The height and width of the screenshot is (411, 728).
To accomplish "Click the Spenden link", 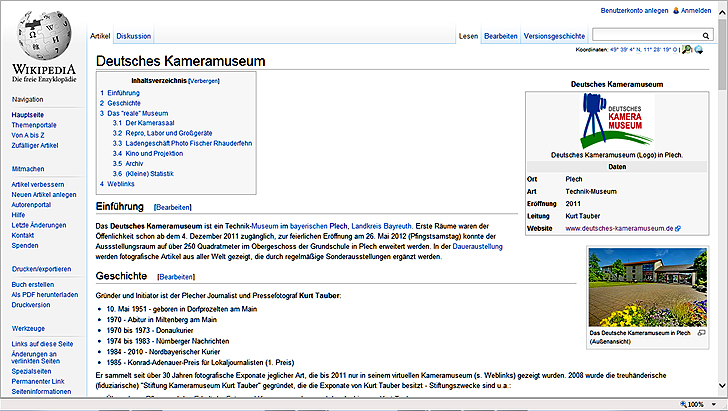I will tap(25, 246).
